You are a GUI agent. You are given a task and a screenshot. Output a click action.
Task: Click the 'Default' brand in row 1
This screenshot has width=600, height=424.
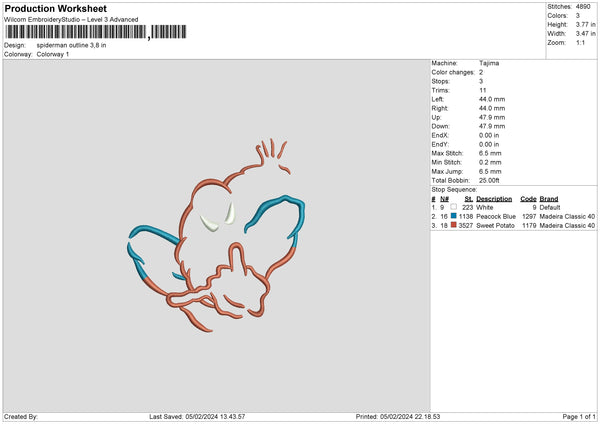pyautogui.click(x=550, y=207)
